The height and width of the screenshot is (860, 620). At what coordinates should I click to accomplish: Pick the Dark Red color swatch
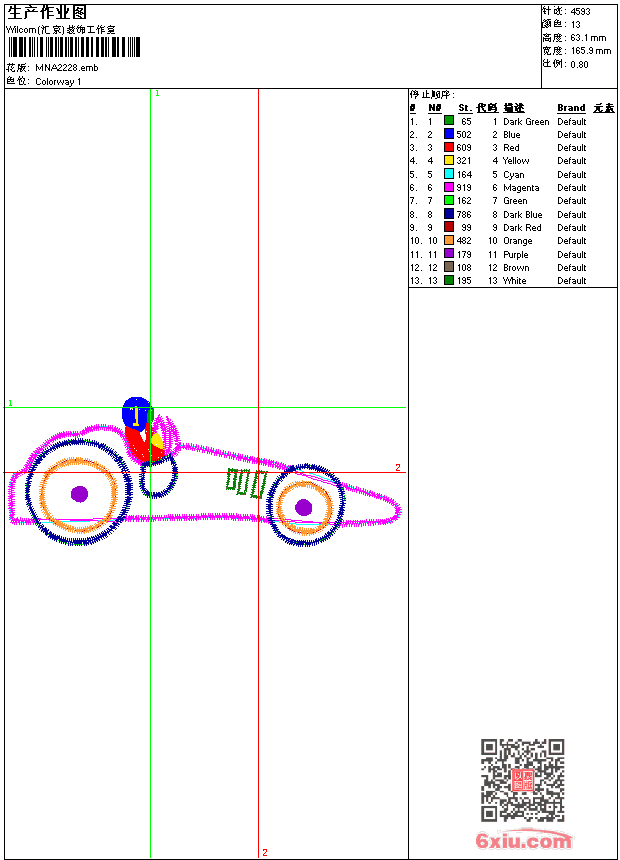(x=449, y=227)
